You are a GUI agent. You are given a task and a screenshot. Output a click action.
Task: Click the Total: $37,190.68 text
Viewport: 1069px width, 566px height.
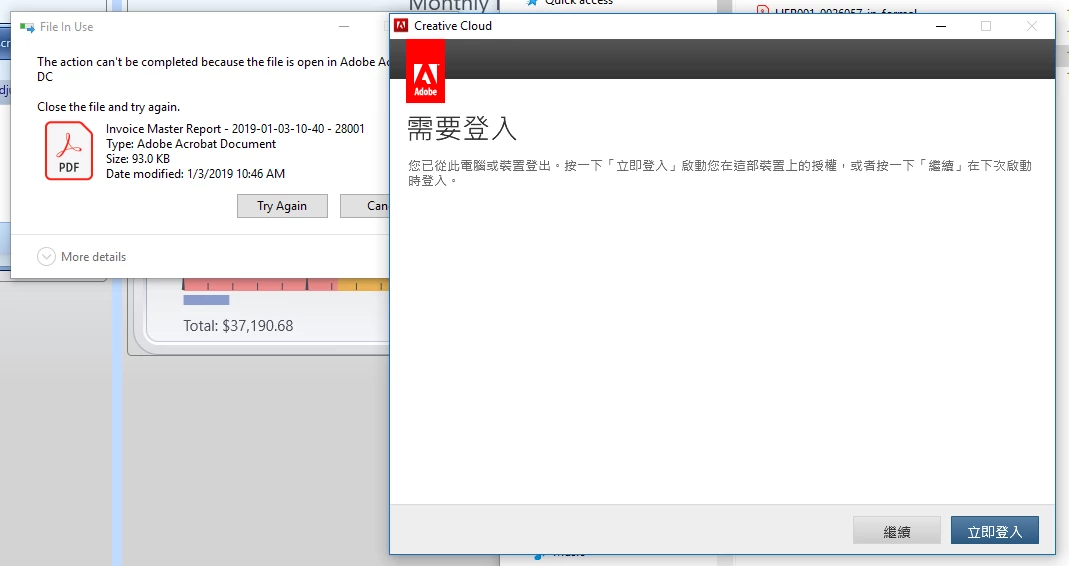pos(238,326)
